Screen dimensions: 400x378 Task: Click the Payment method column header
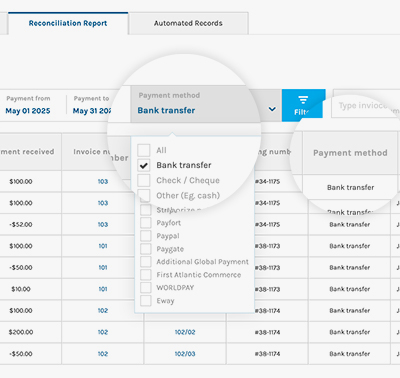350,153
